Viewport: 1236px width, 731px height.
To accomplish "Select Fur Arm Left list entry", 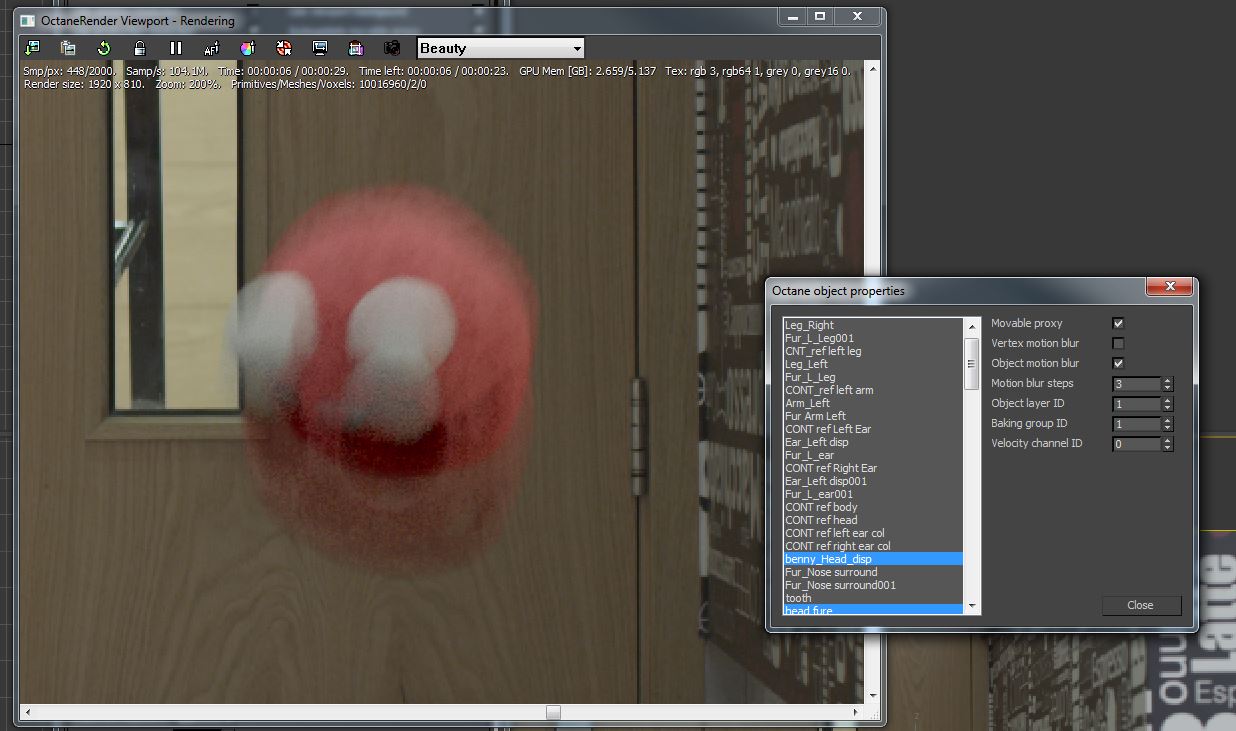I will tap(873, 416).
